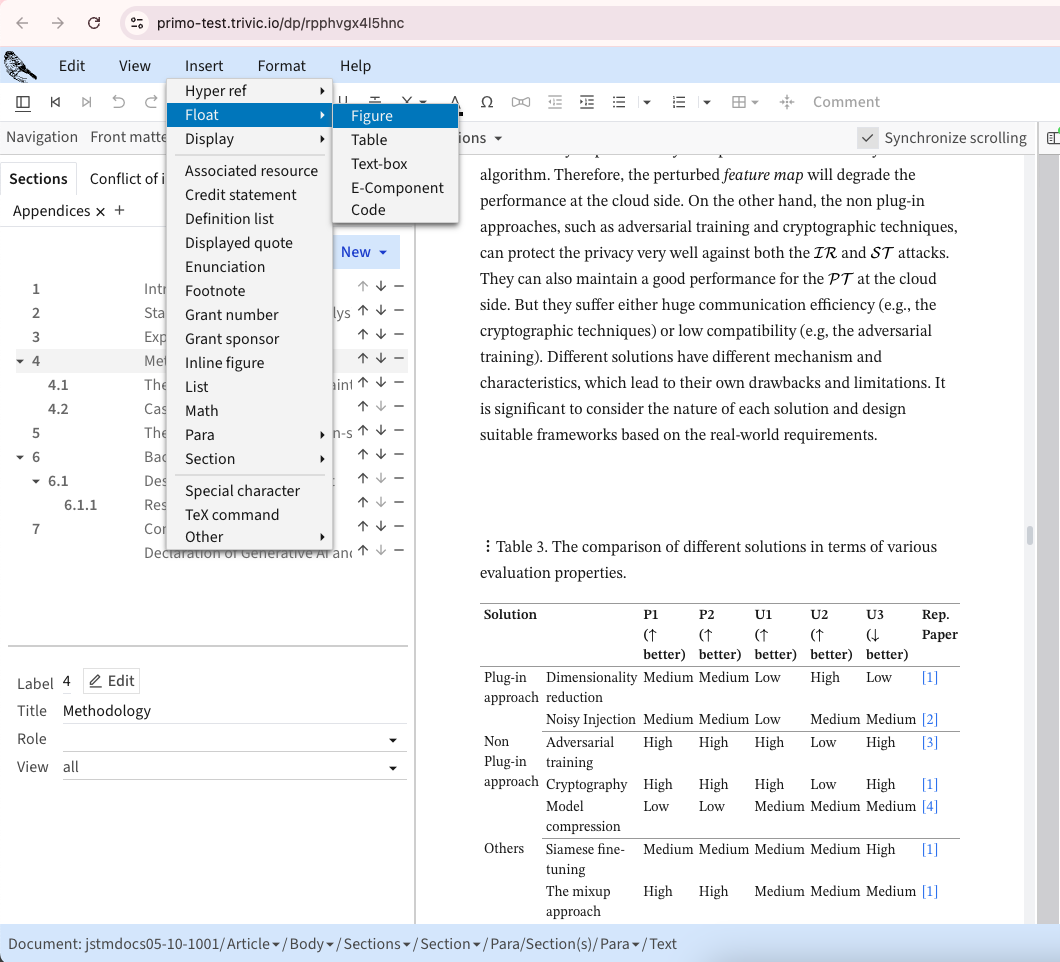Select Table from the Float submenu

(x=369, y=140)
